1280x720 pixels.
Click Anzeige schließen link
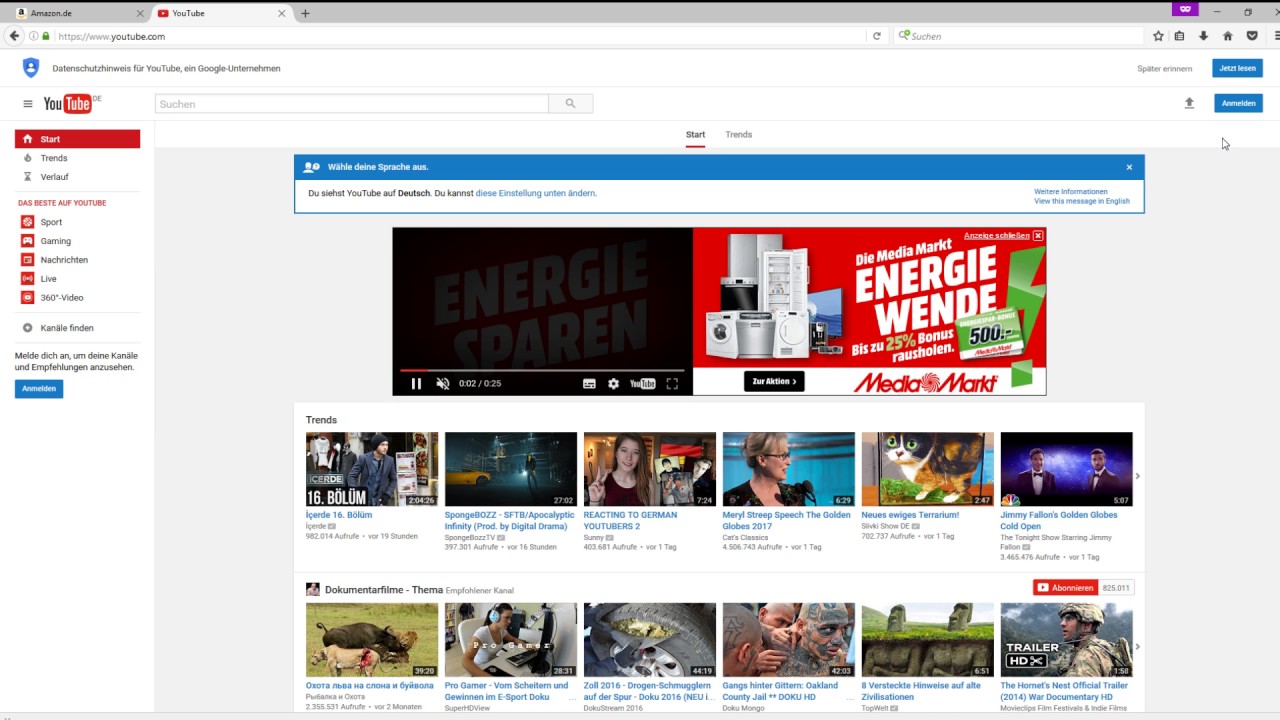tap(997, 236)
